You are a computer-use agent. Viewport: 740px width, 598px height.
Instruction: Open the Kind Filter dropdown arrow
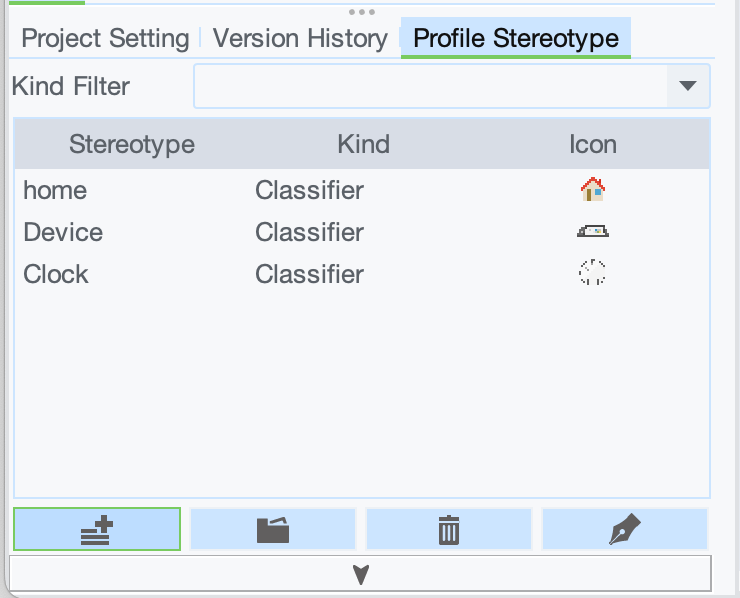pos(687,86)
